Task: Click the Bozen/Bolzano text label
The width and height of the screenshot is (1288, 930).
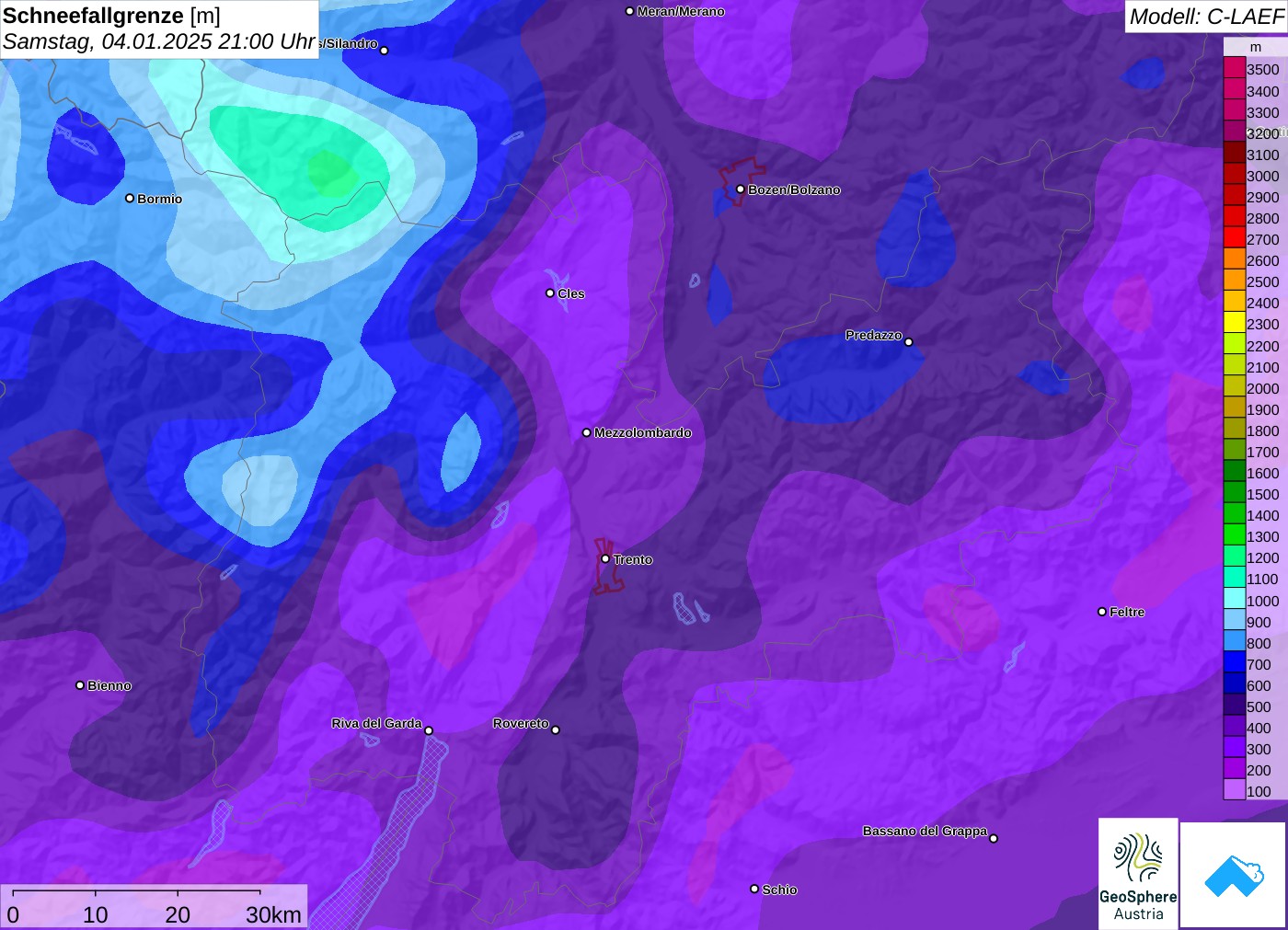Action: (x=794, y=189)
